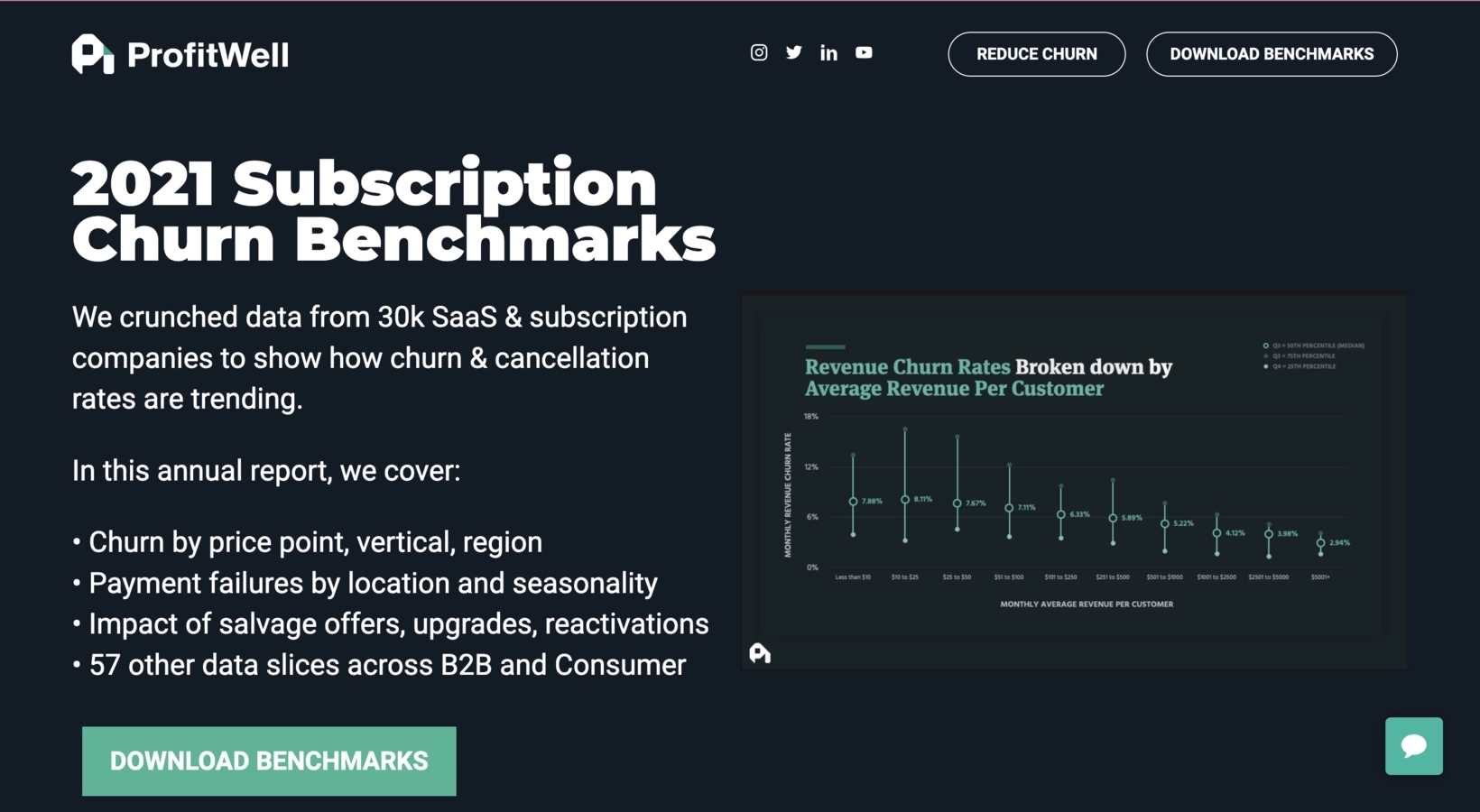Click the 2021 Subscription Churn Benchmarks headline
This screenshot has width=1480, height=812.
coord(393,209)
